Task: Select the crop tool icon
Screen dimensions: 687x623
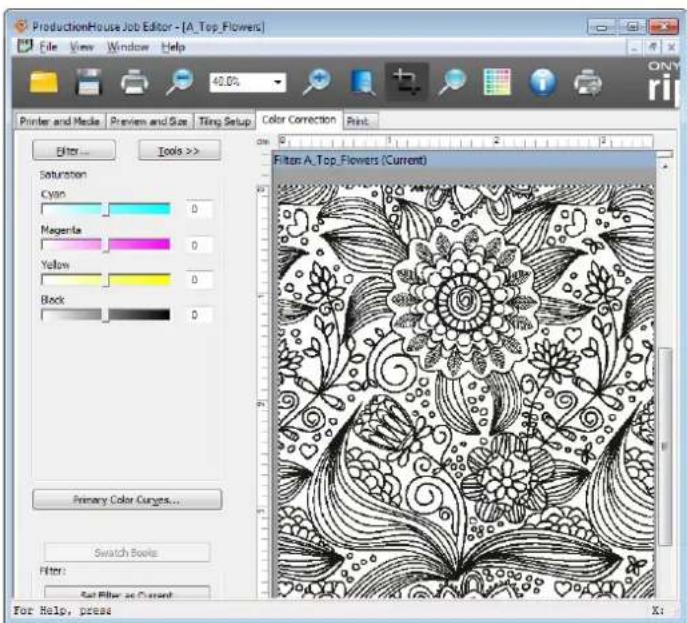Action: (406, 82)
